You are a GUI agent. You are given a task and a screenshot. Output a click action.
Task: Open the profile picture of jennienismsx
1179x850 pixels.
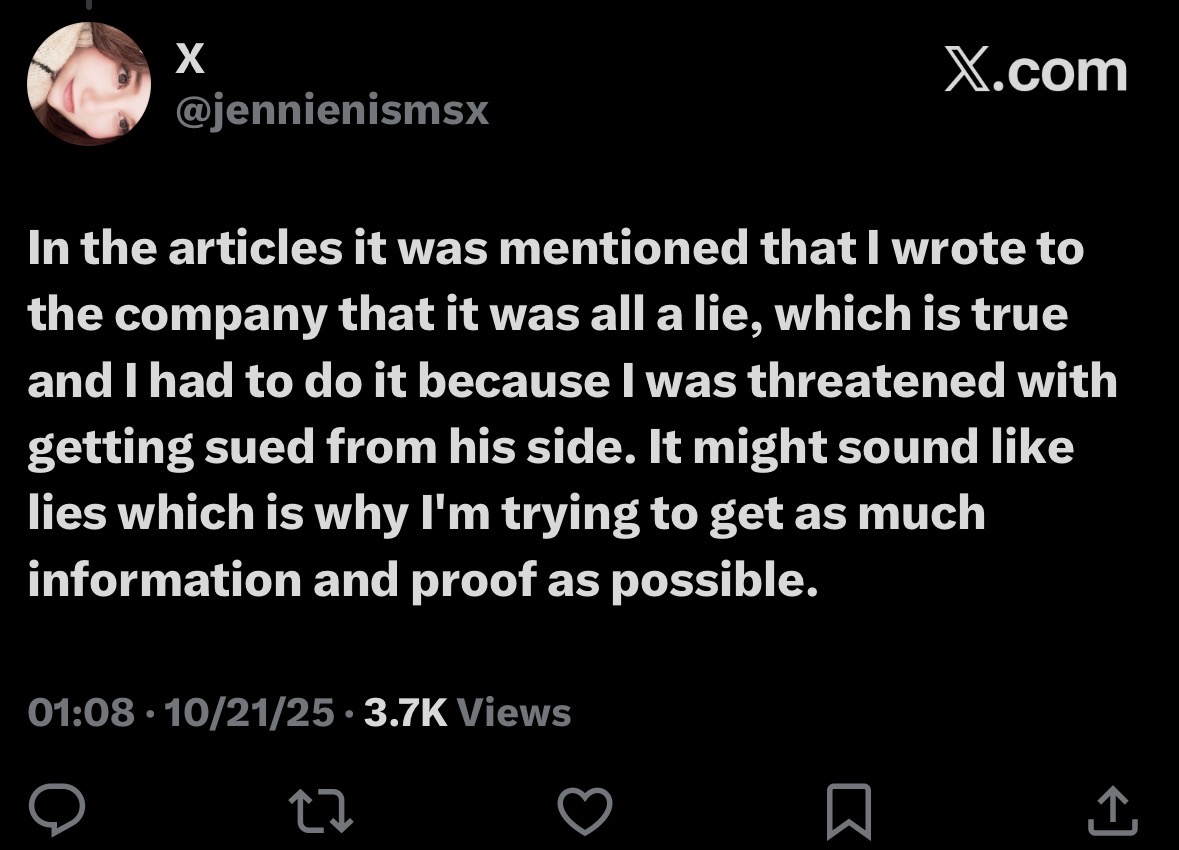click(x=88, y=84)
